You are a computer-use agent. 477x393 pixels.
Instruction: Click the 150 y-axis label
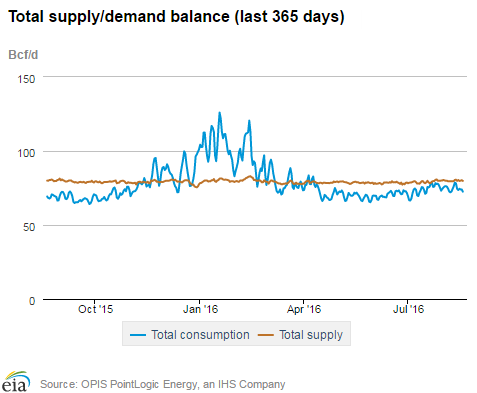[26, 79]
